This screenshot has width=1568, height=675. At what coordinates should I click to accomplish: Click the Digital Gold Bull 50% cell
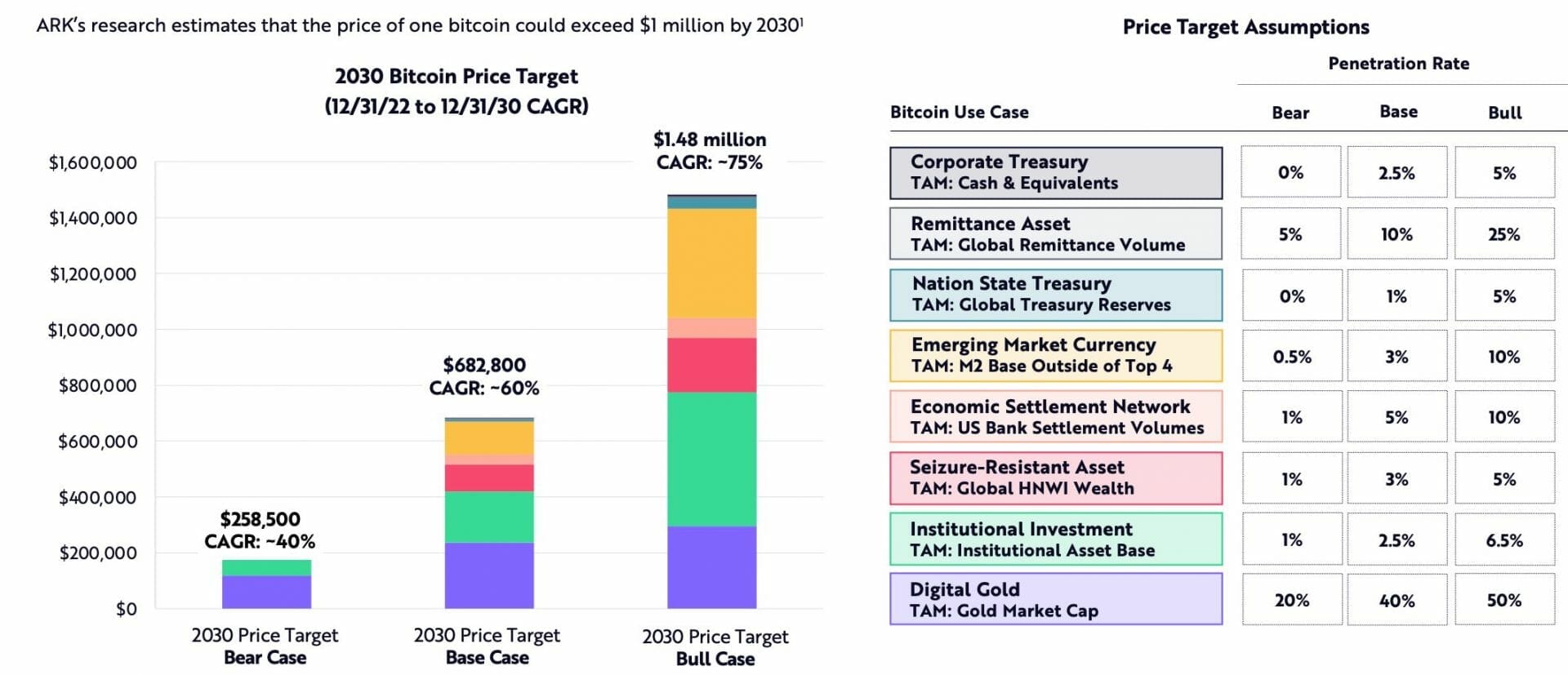tap(1503, 601)
